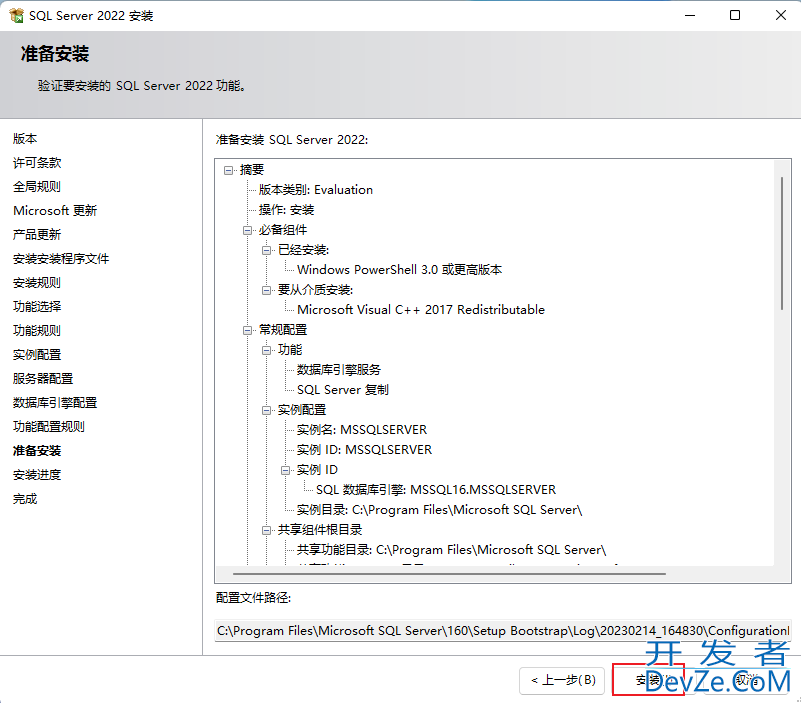Select 数据库引擎配置 step in sidebar

point(55,403)
